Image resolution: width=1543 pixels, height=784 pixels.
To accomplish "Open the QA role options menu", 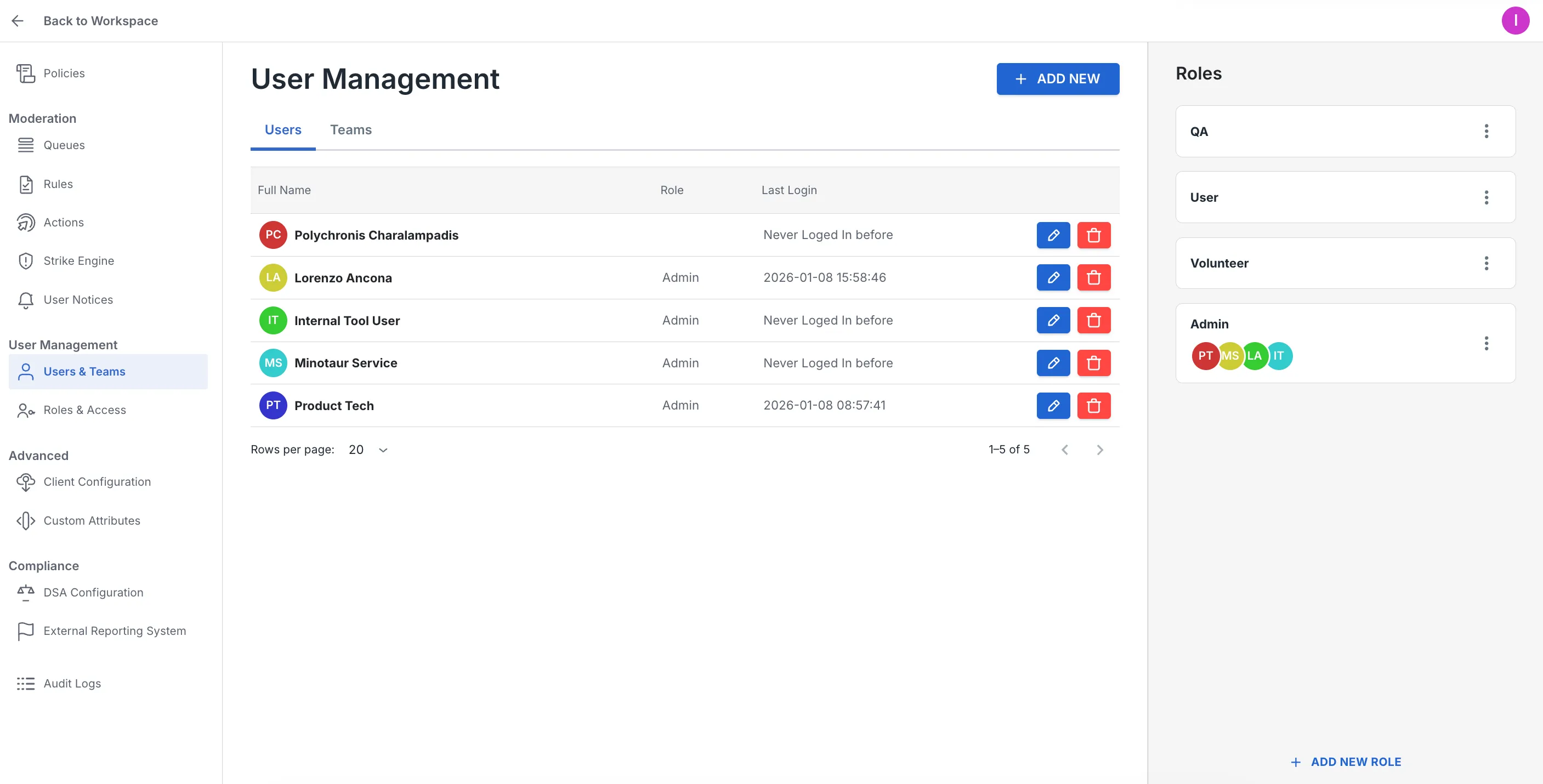I will point(1486,131).
